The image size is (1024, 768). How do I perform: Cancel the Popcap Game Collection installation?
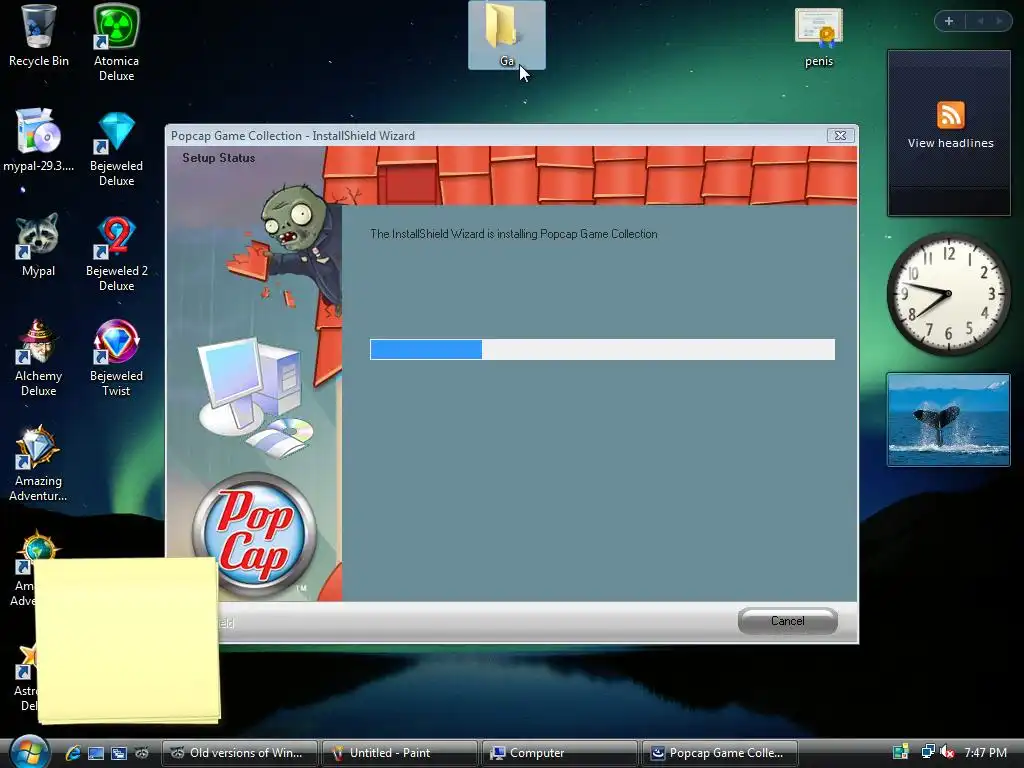coord(788,620)
